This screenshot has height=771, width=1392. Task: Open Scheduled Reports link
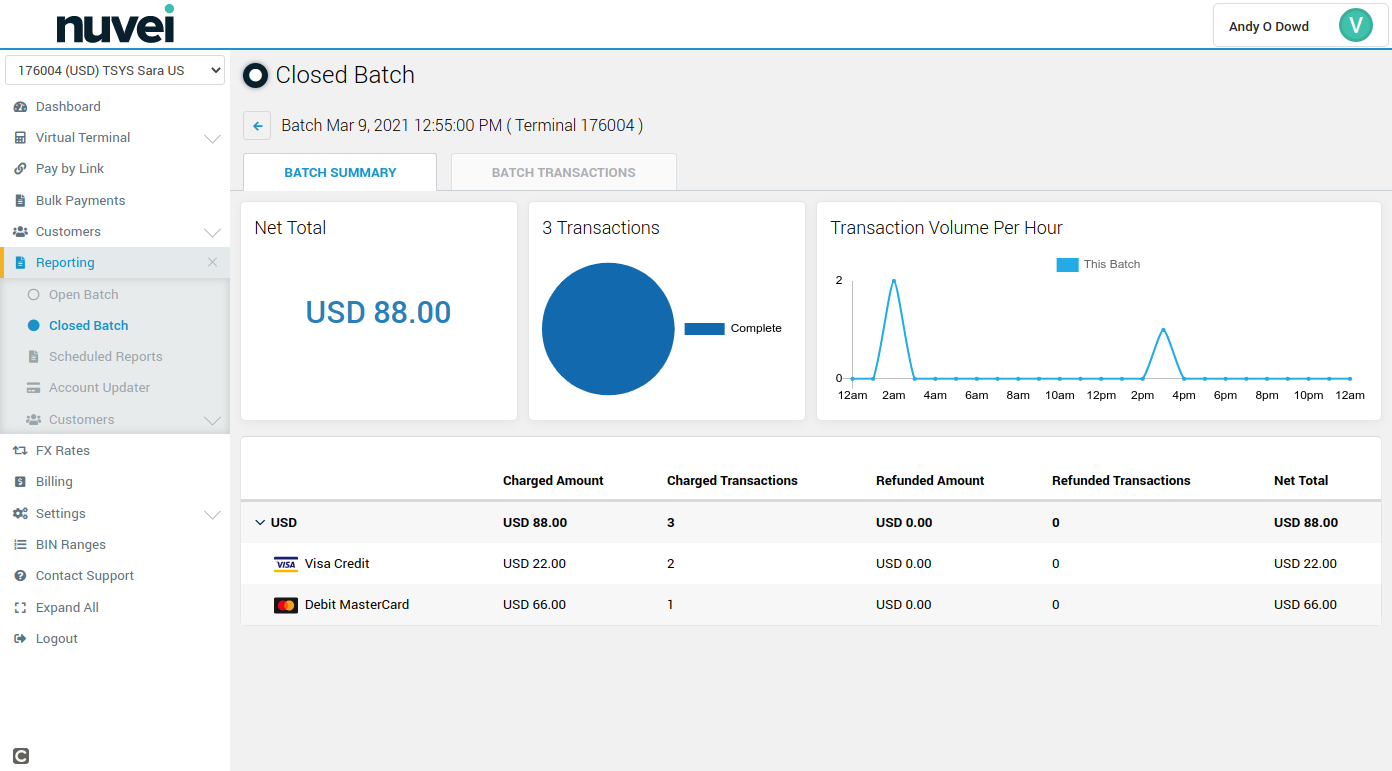tap(105, 357)
